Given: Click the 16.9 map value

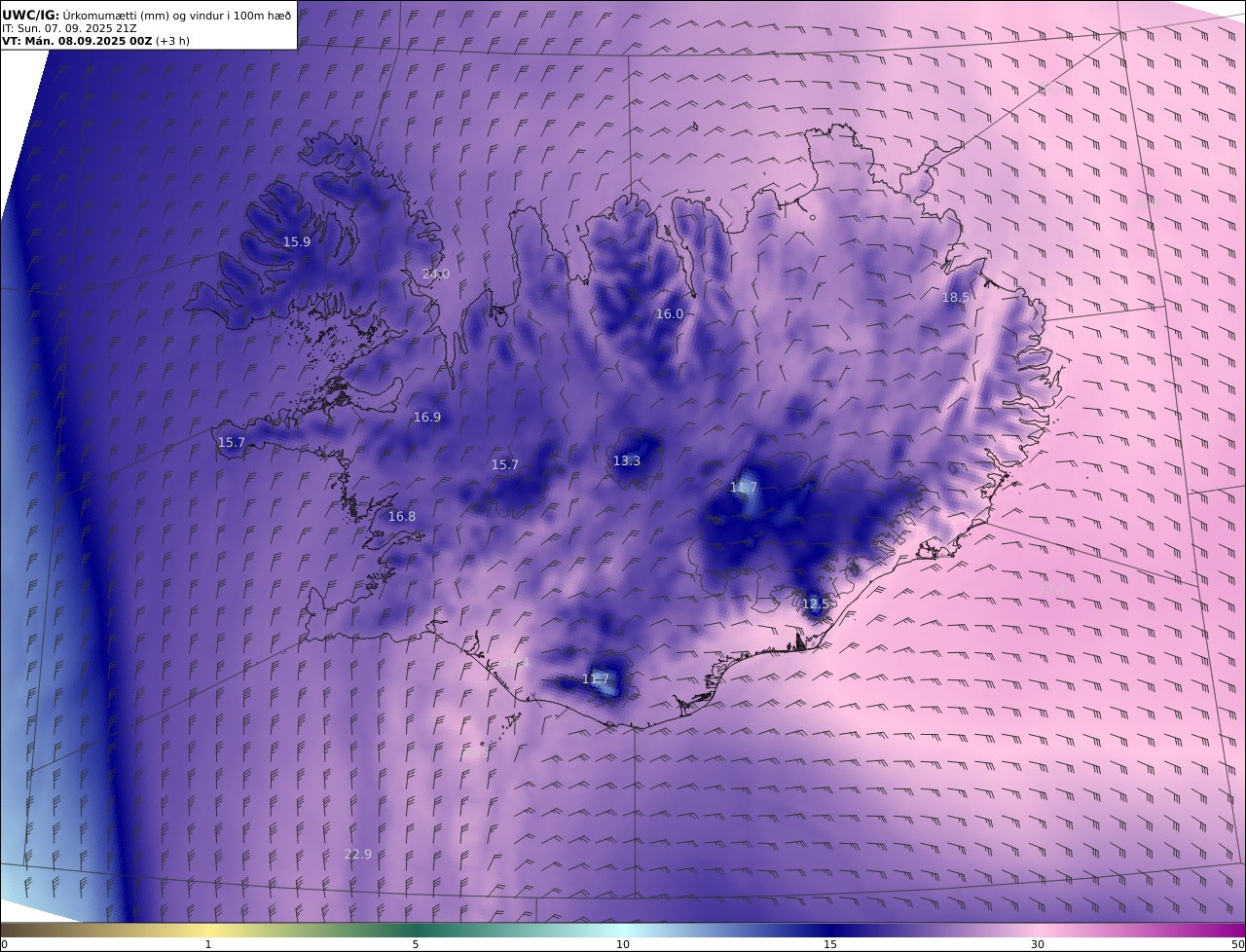Looking at the screenshot, I should click(427, 417).
